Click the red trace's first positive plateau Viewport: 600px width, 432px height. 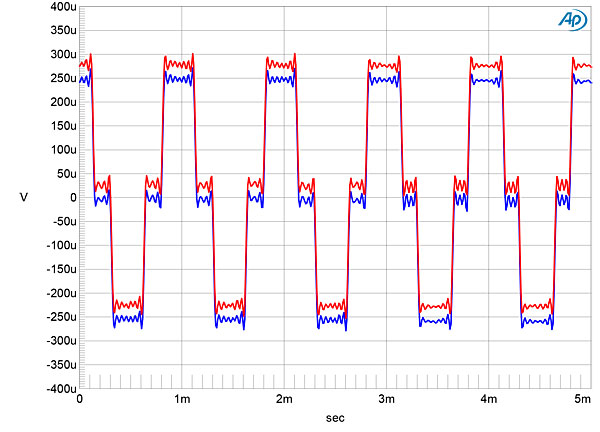tap(178, 65)
